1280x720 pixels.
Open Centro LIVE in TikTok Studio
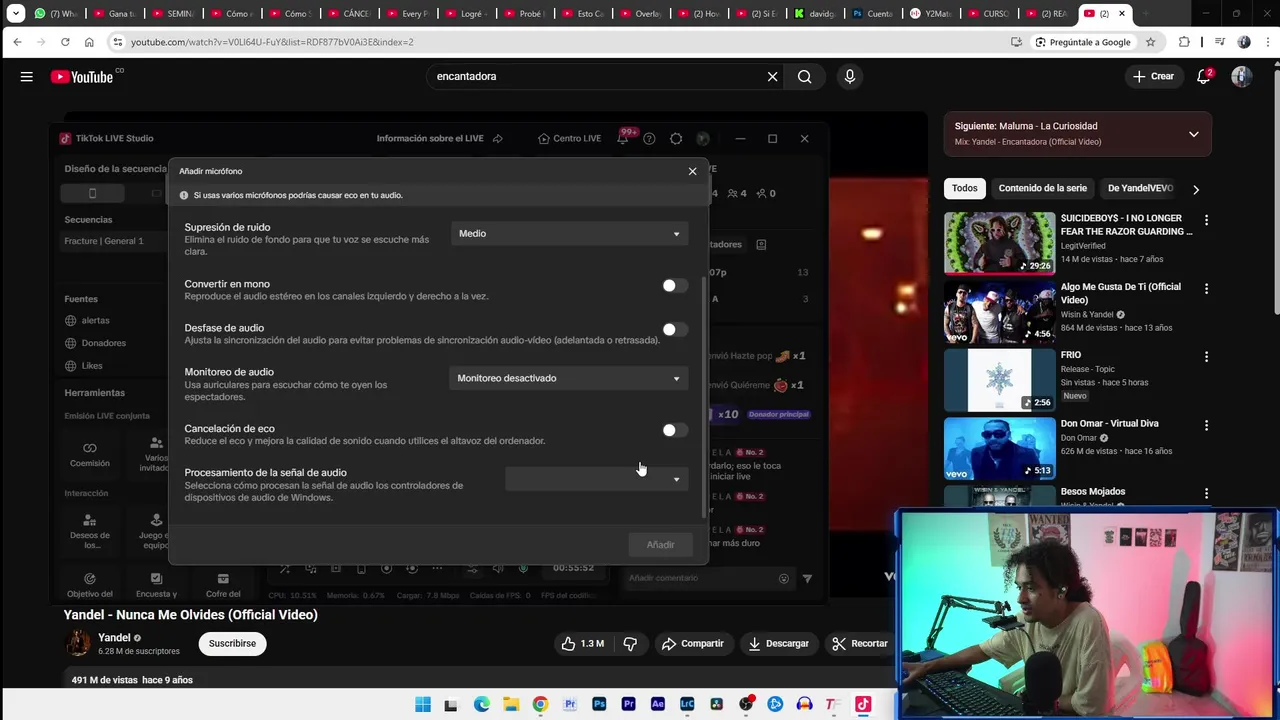coord(569,138)
